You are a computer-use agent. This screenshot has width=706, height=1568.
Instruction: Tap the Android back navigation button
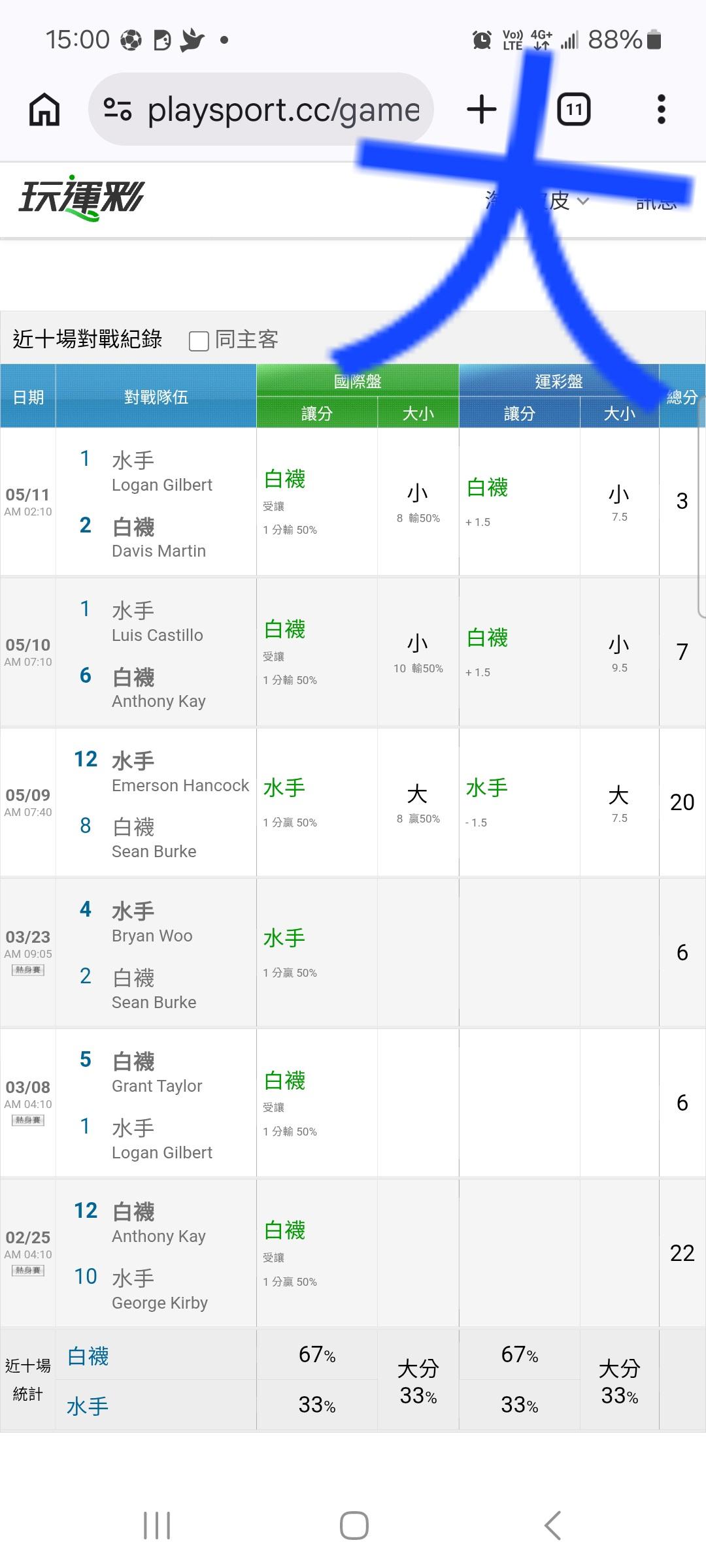(x=552, y=1526)
